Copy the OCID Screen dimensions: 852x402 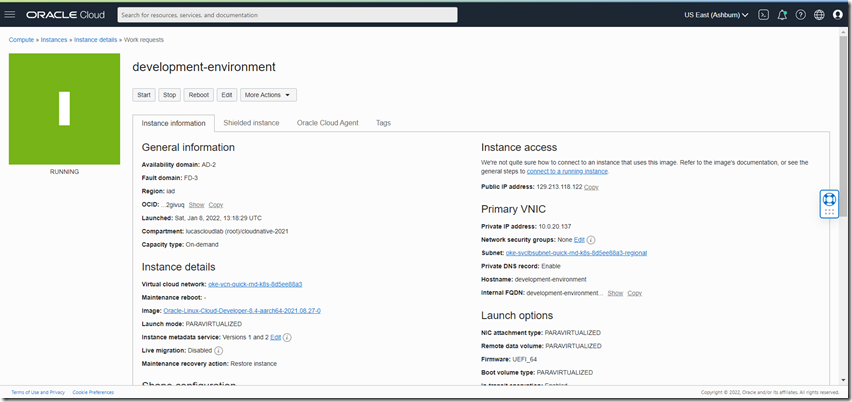click(216, 205)
